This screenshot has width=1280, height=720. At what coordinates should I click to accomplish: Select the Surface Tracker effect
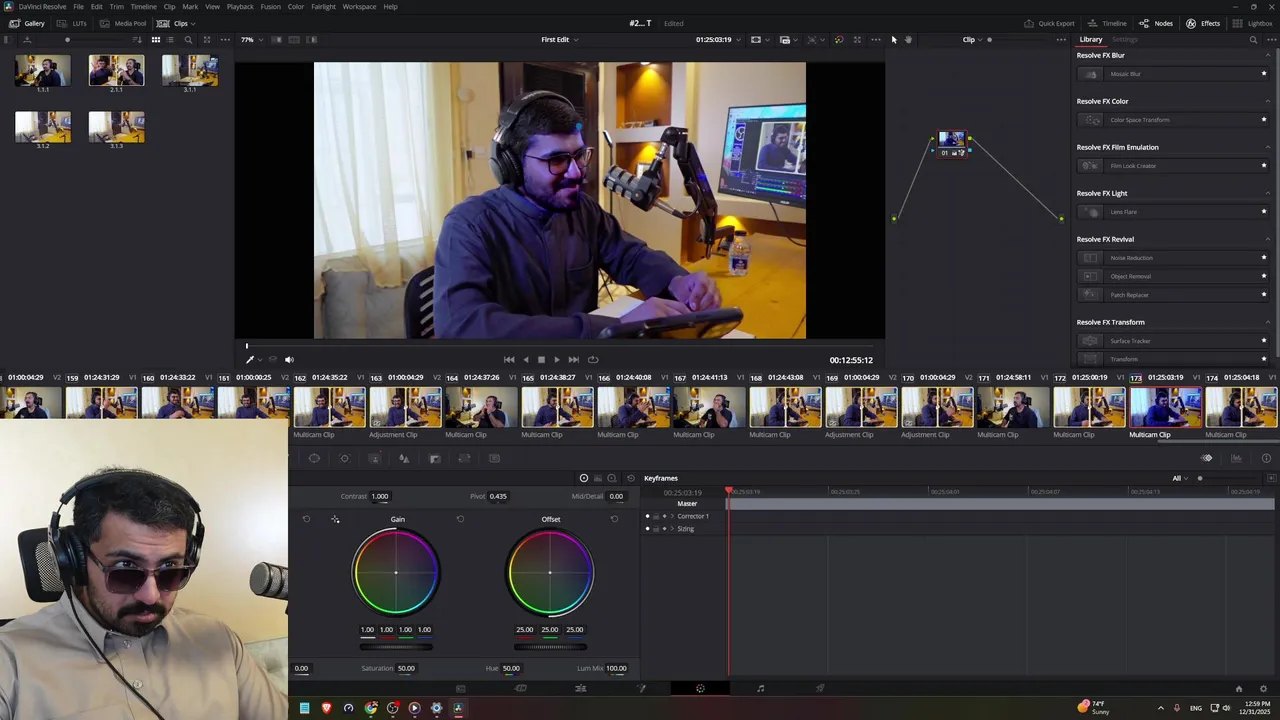click(1172, 341)
